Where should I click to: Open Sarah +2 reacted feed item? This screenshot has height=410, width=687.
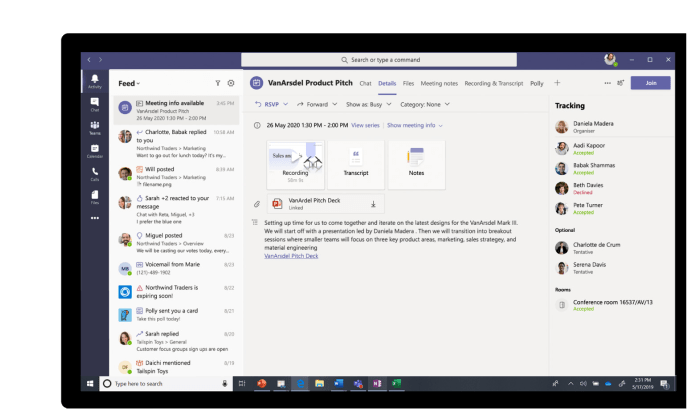pos(176,210)
